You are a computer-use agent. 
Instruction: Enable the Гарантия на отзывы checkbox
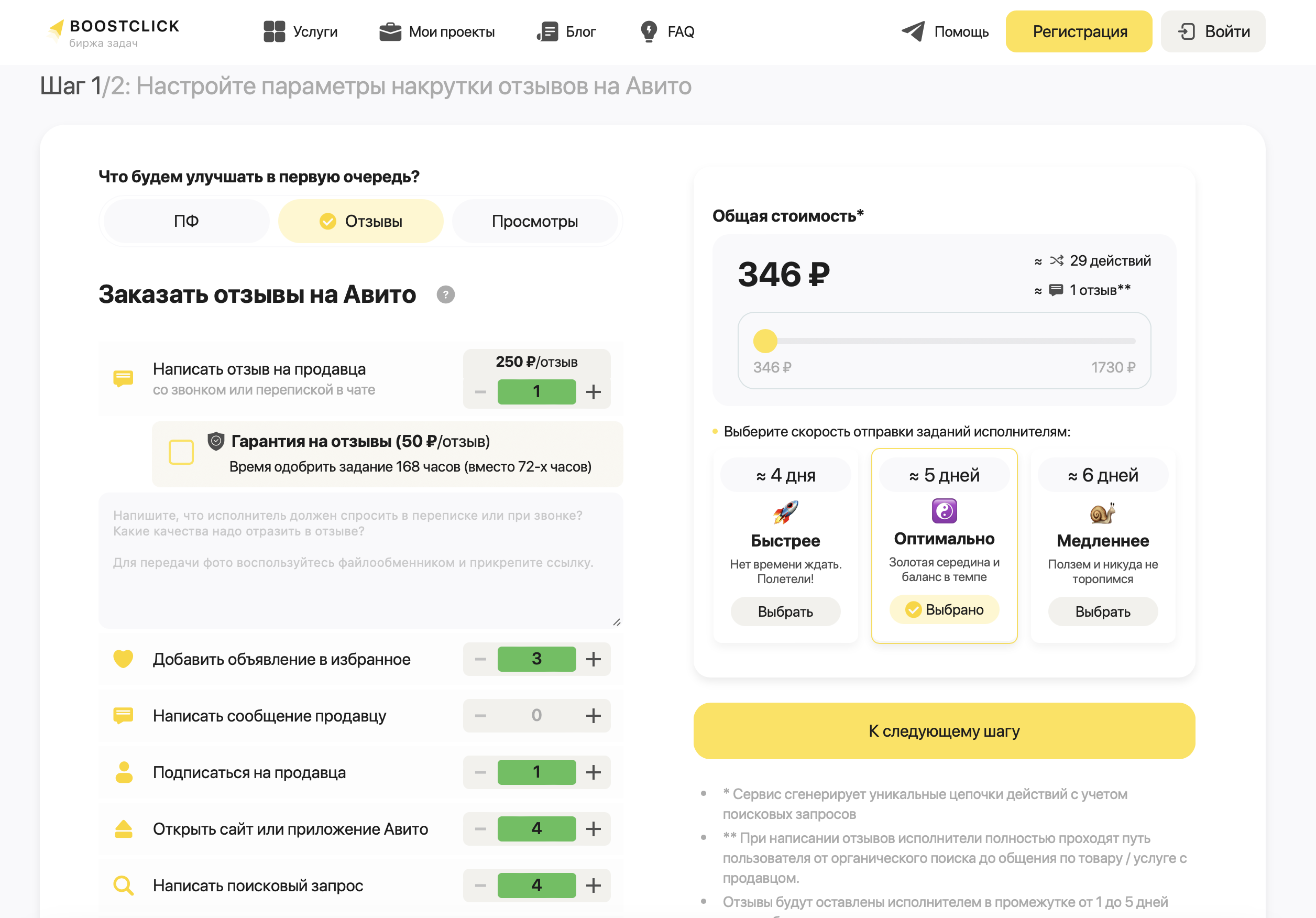point(181,452)
